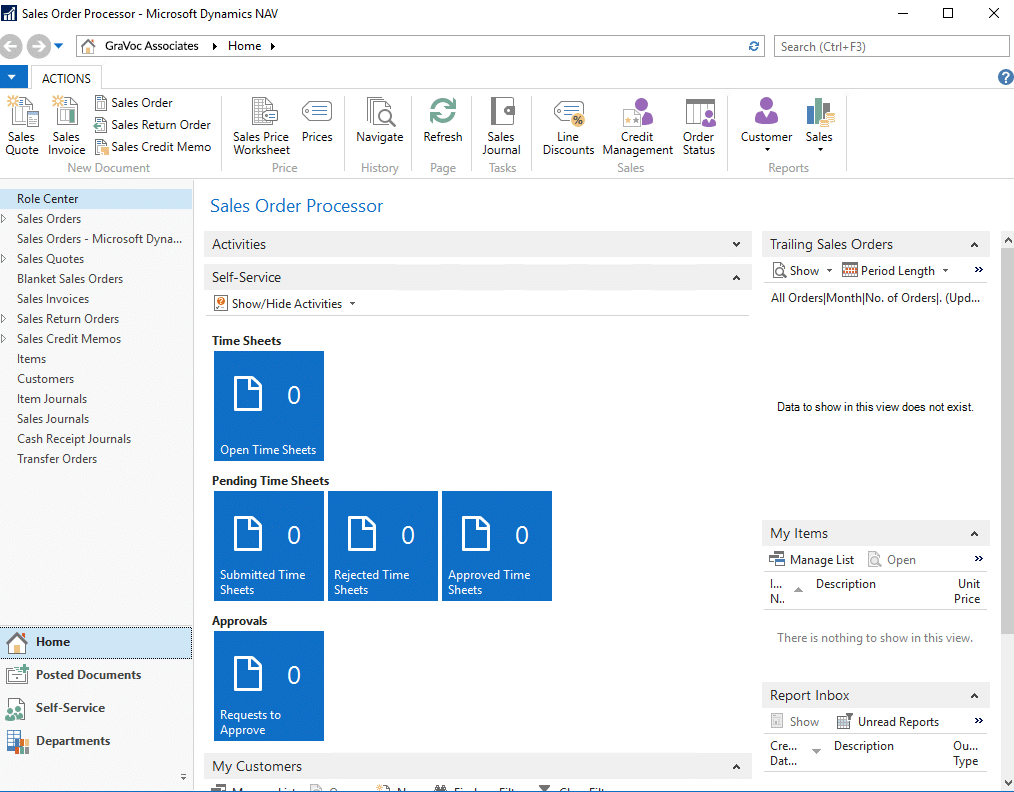Click in the Search box

(x=891, y=47)
